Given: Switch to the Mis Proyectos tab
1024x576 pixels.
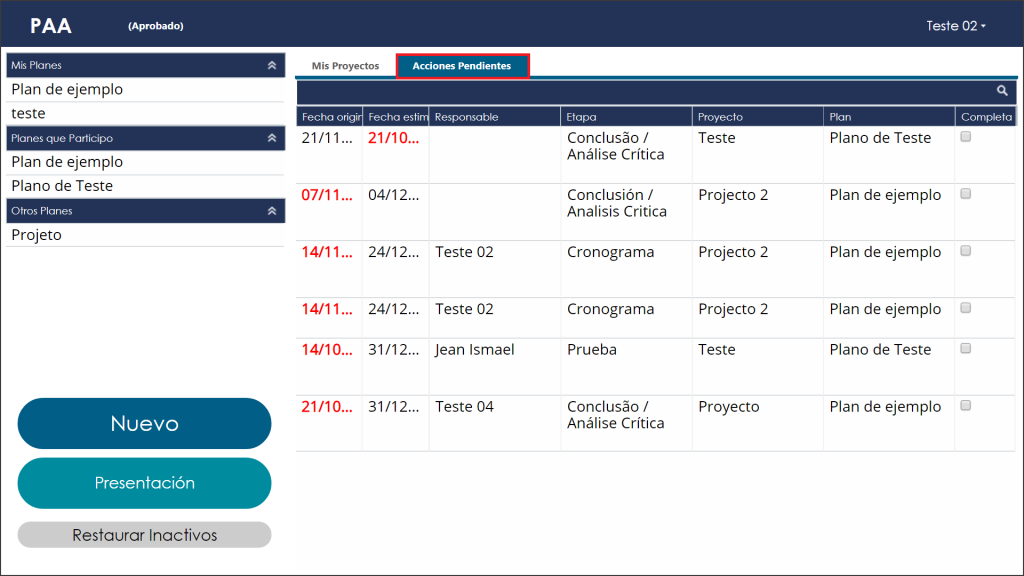Looking at the screenshot, I should (x=345, y=66).
